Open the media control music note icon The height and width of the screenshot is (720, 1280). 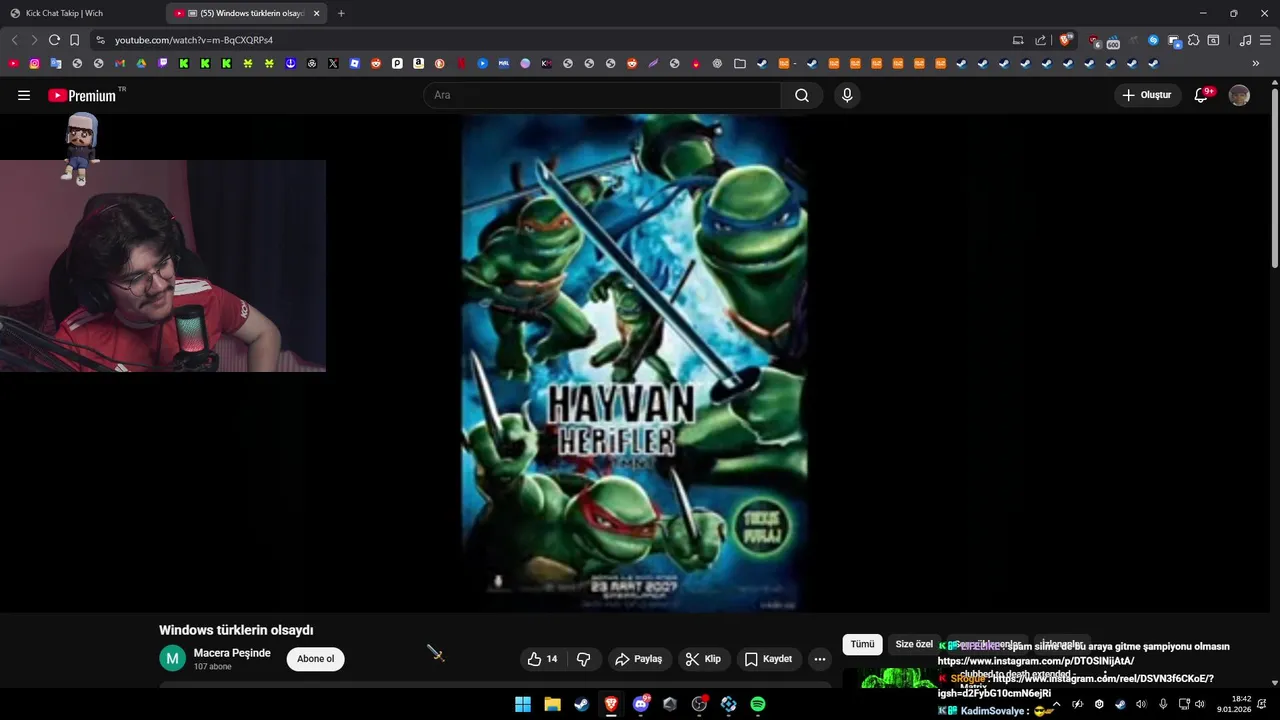(1245, 40)
